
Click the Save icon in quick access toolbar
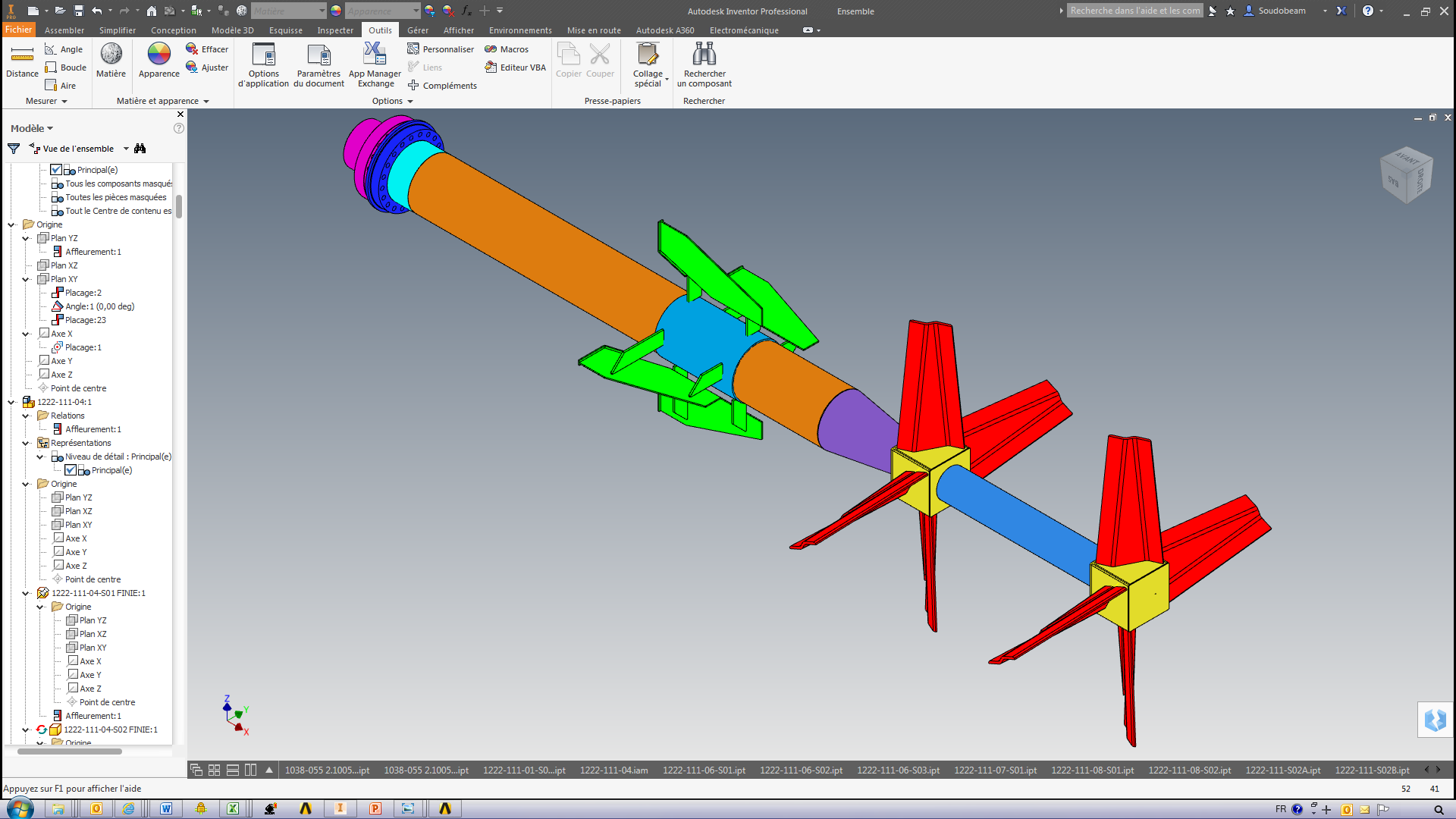coord(79,11)
